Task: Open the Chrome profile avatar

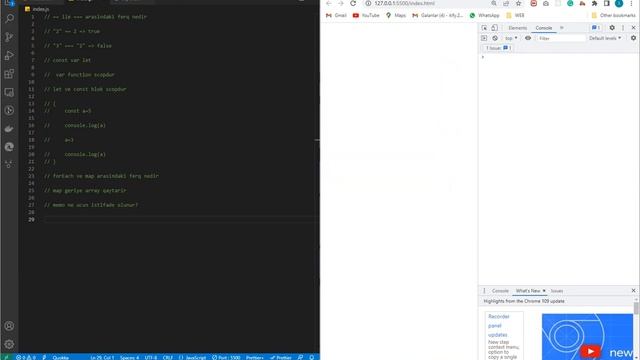Action: pyautogui.click(x=619, y=4)
